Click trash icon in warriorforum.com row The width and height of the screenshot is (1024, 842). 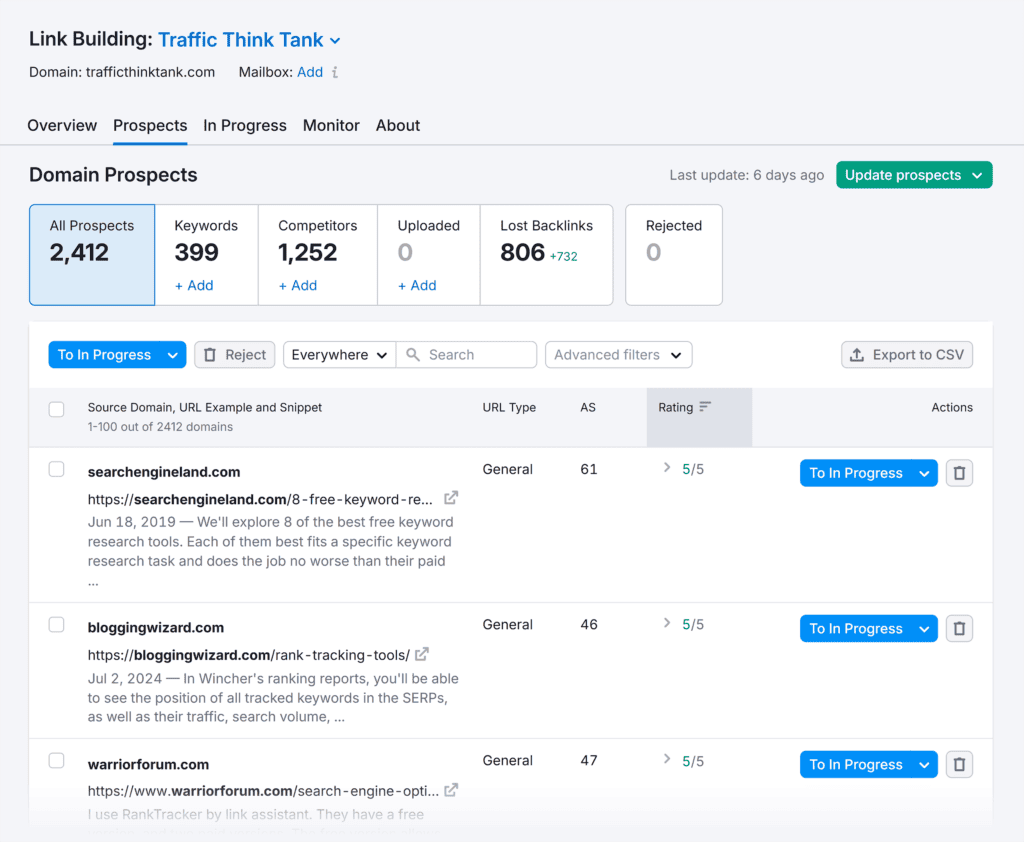959,765
